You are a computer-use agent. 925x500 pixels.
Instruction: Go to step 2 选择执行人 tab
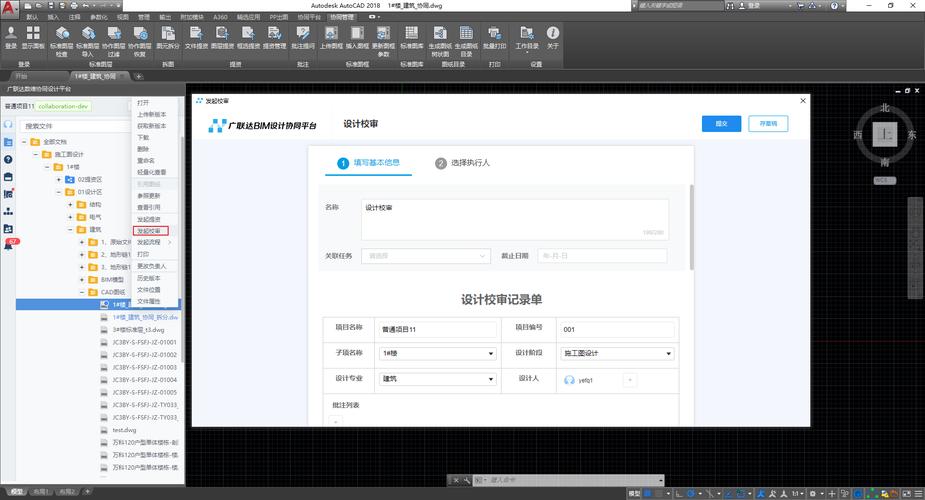pyautogui.click(x=462, y=163)
